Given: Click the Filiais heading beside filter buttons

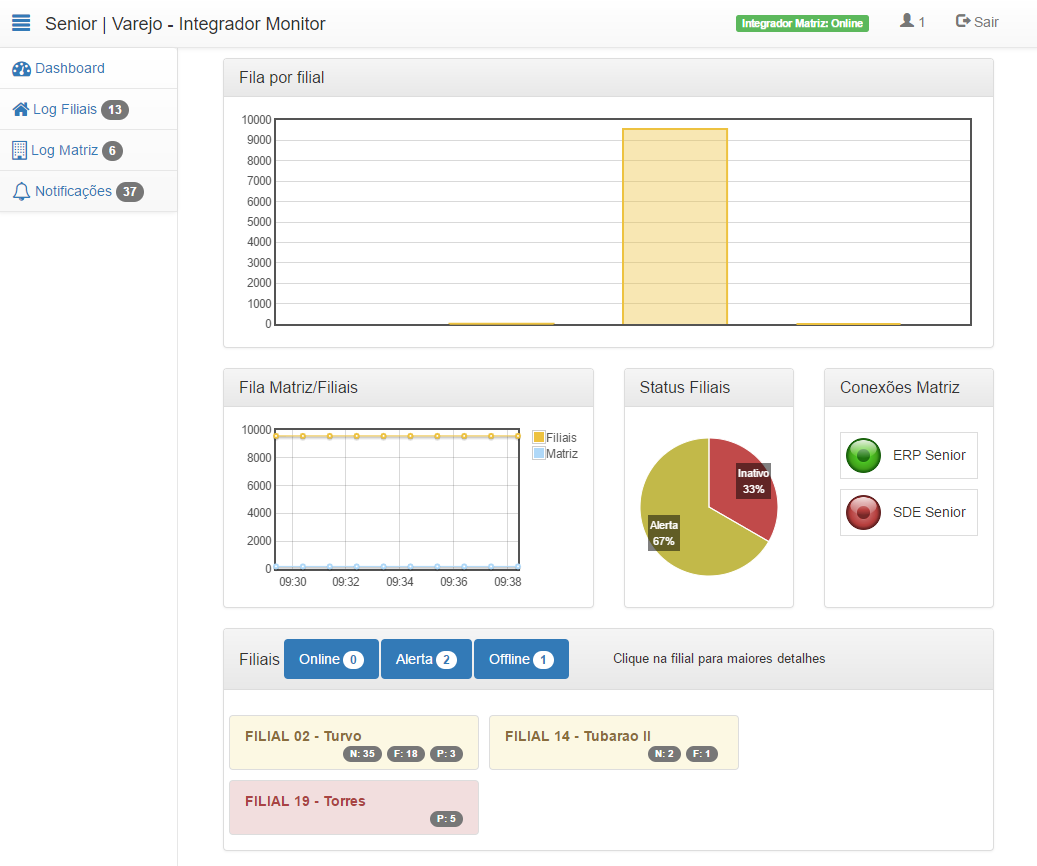Looking at the screenshot, I should [259, 660].
